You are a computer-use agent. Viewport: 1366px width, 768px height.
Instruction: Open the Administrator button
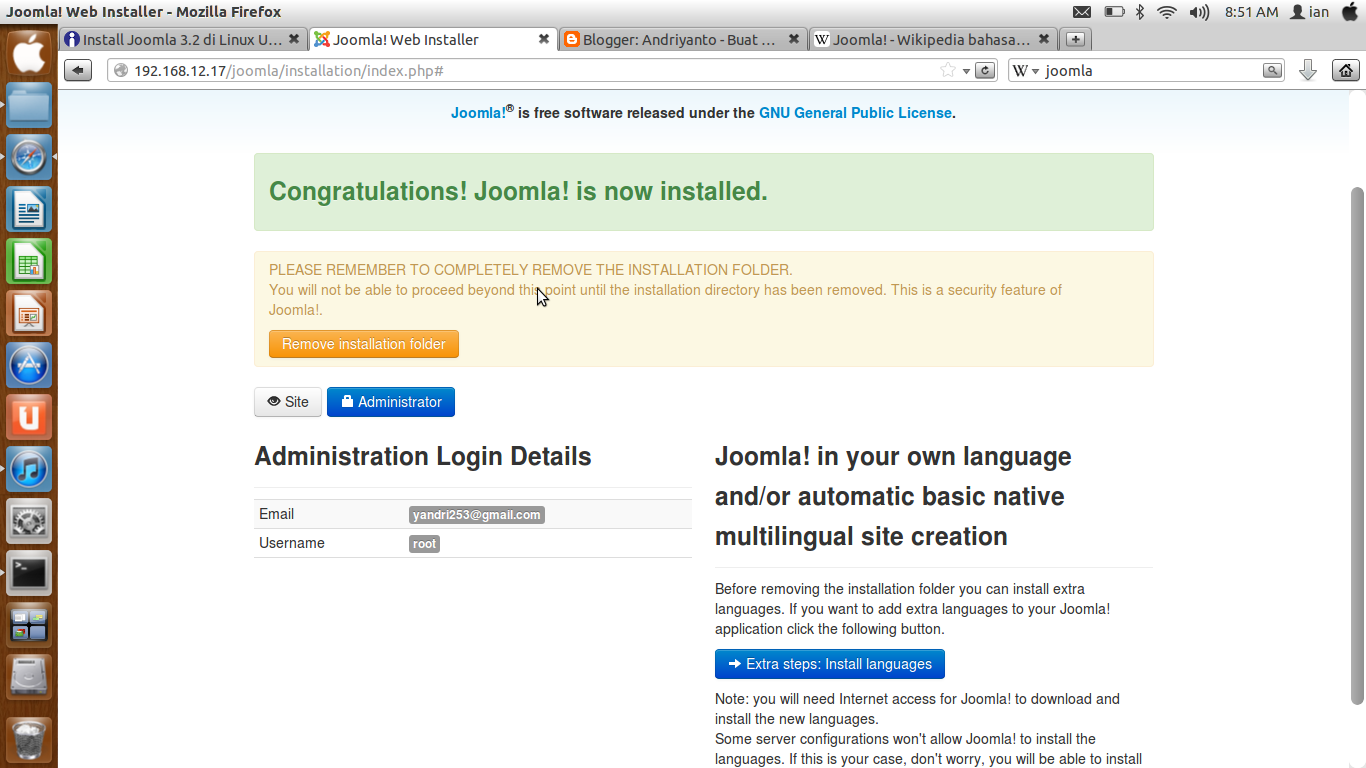[391, 402]
